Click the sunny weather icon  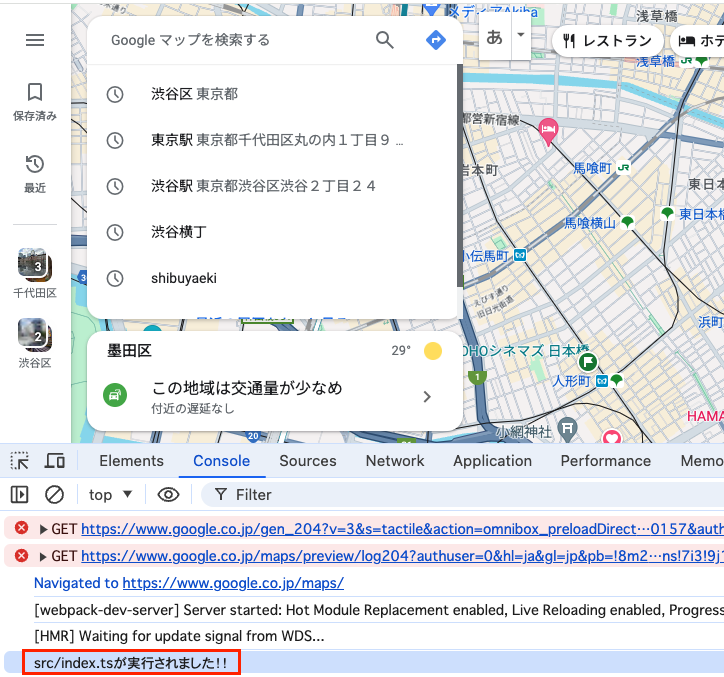pos(433,351)
